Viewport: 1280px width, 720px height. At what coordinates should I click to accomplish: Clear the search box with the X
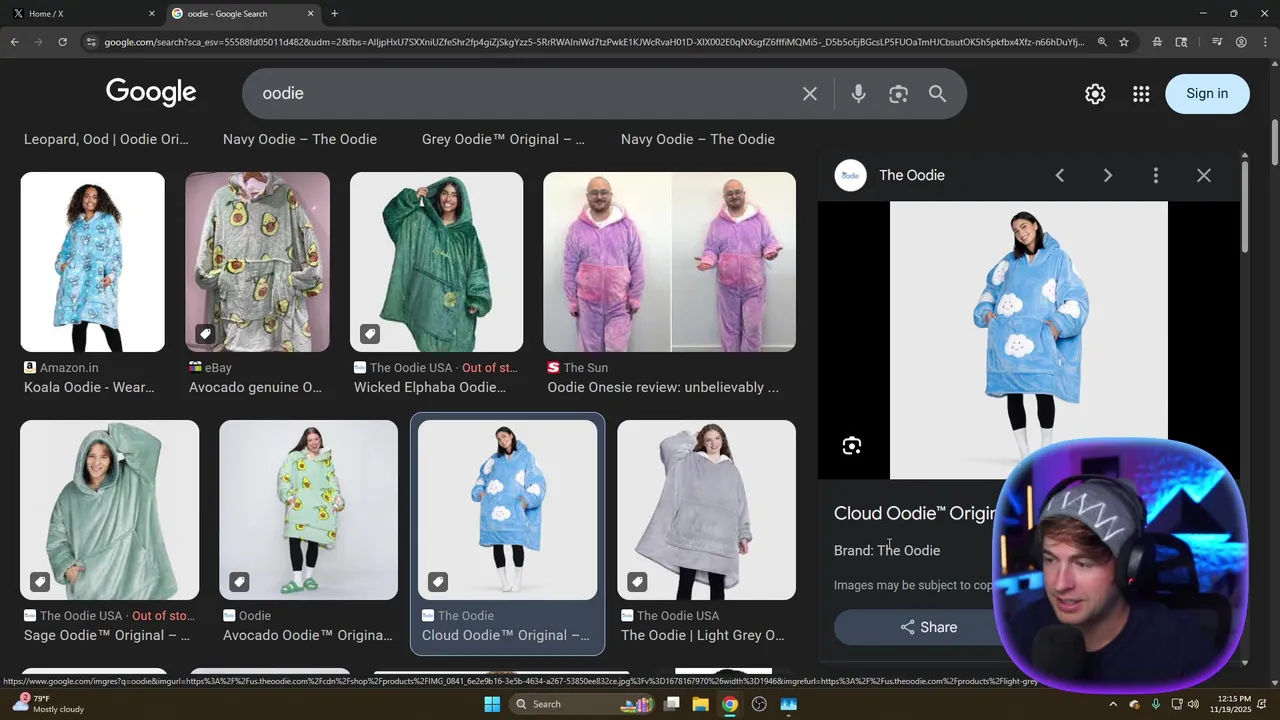810,93
